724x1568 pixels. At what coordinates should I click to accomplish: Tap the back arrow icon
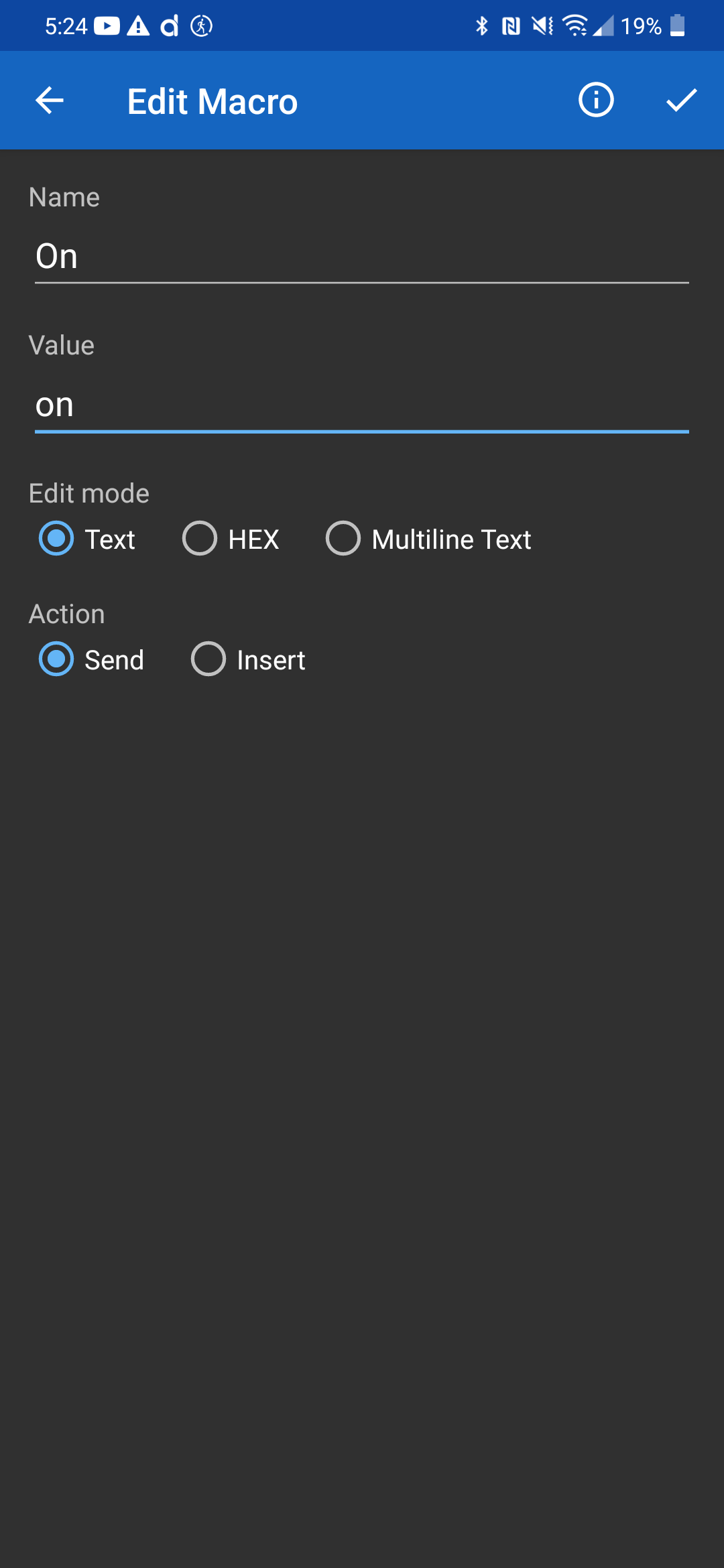pos(50,101)
